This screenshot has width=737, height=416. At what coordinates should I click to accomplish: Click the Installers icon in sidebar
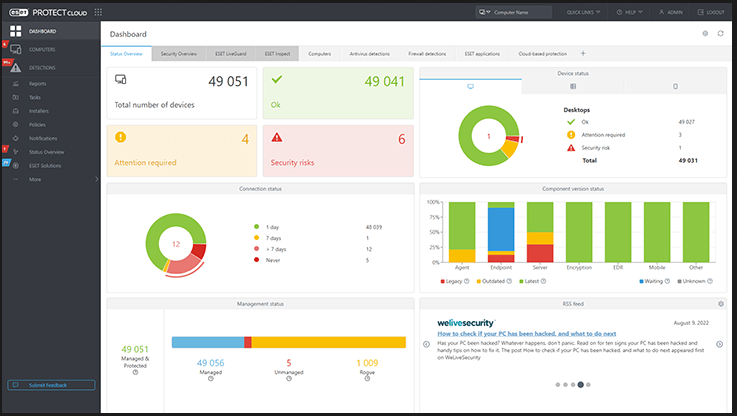[x=16, y=111]
